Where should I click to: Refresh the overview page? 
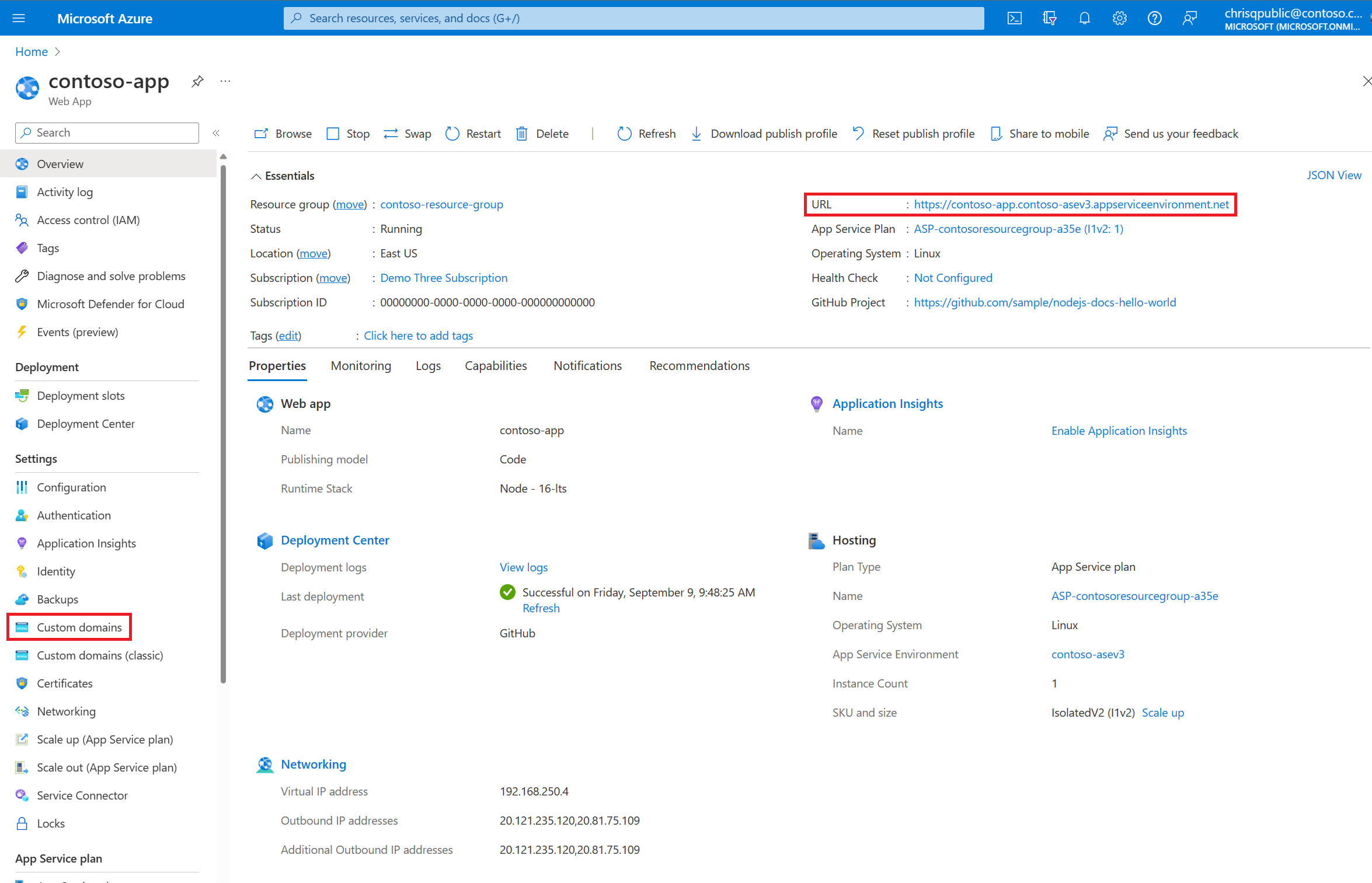pyautogui.click(x=646, y=133)
